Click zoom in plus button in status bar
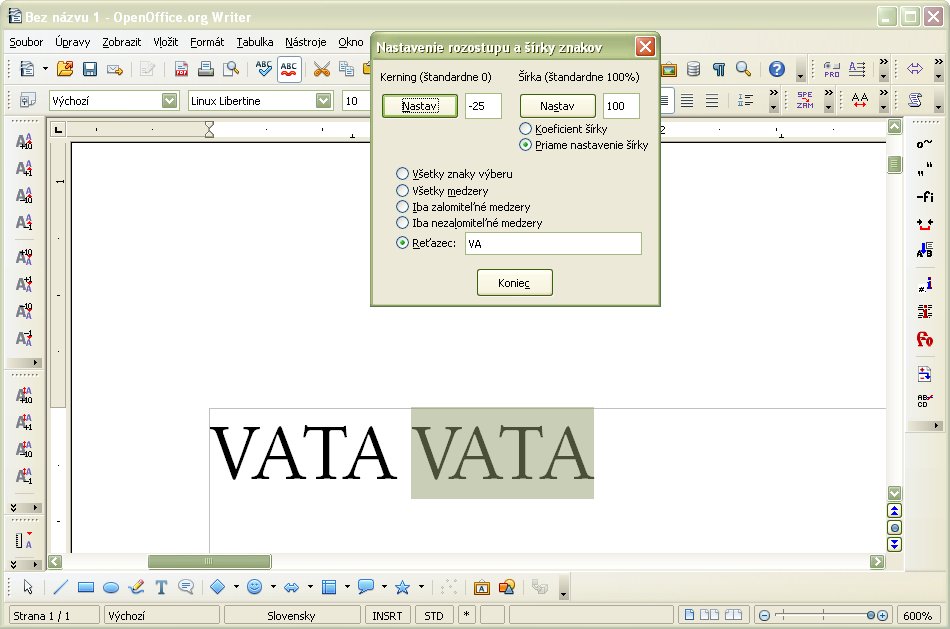The height and width of the screenshot is (629, 950). pos(883,616)
